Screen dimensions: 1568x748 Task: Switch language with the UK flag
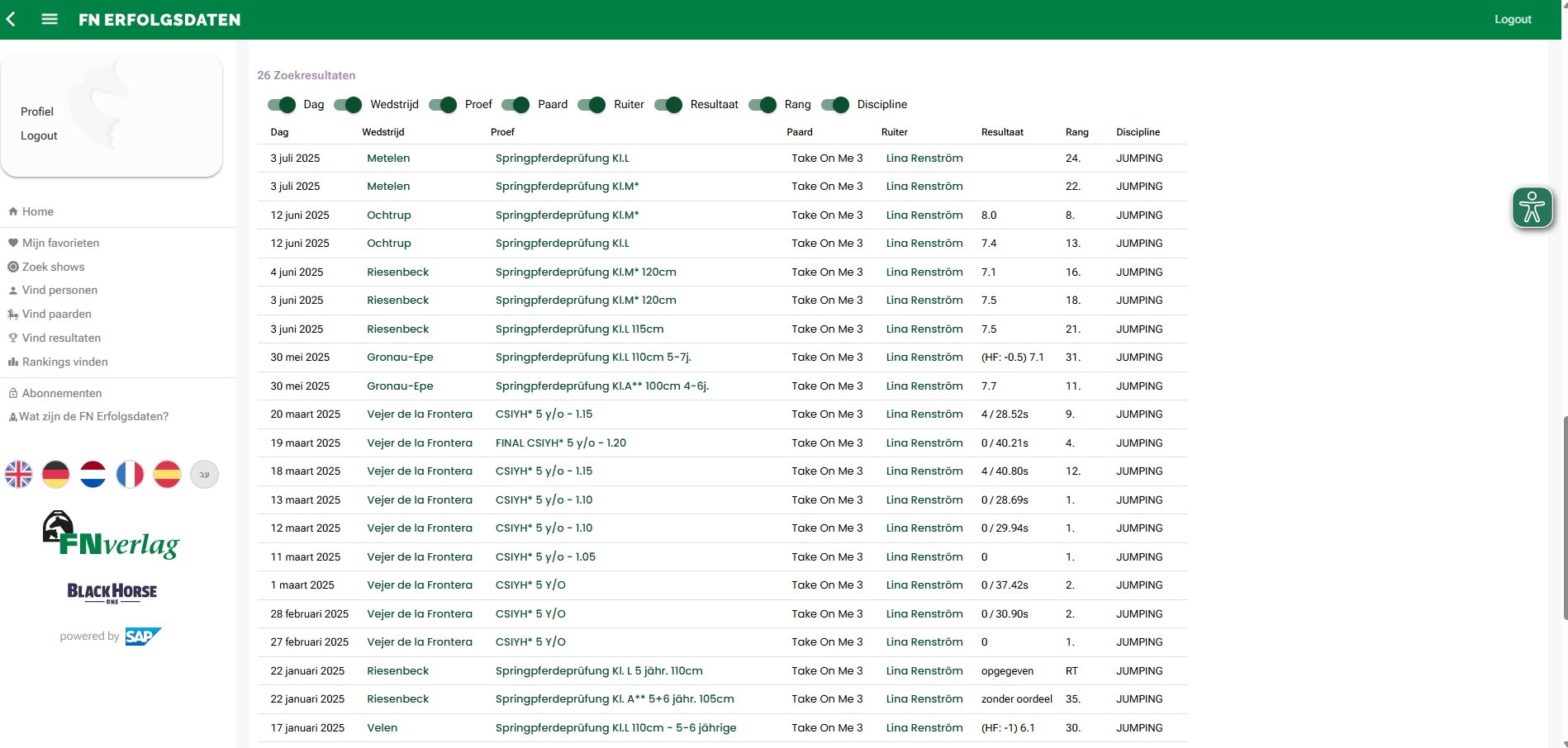tap(19, 475)
